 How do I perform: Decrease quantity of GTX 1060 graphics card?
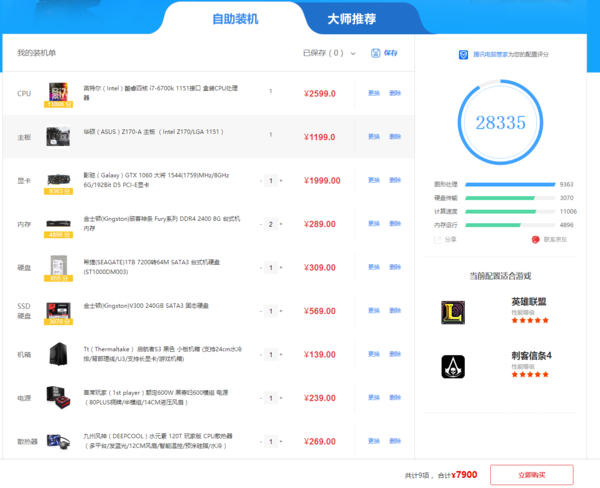260,181
